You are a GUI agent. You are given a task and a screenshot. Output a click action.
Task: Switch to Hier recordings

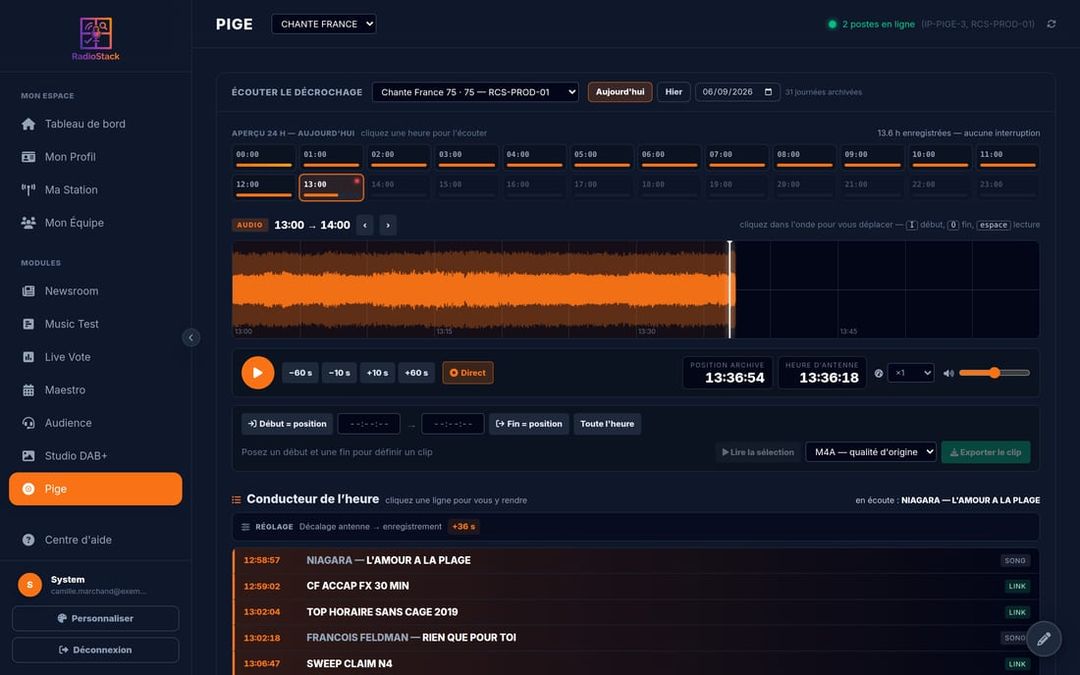coord(674,92)
